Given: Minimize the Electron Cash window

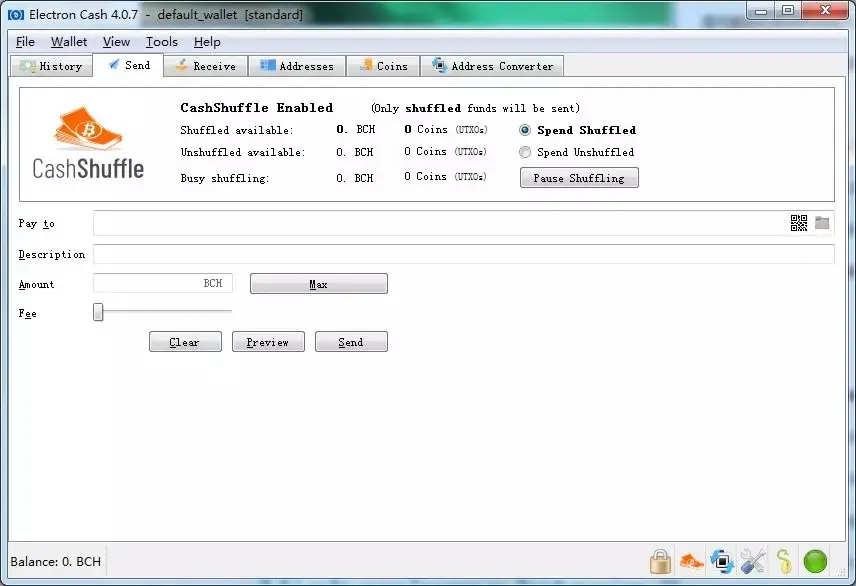Looking at the screenshot, I should (761, 10).
